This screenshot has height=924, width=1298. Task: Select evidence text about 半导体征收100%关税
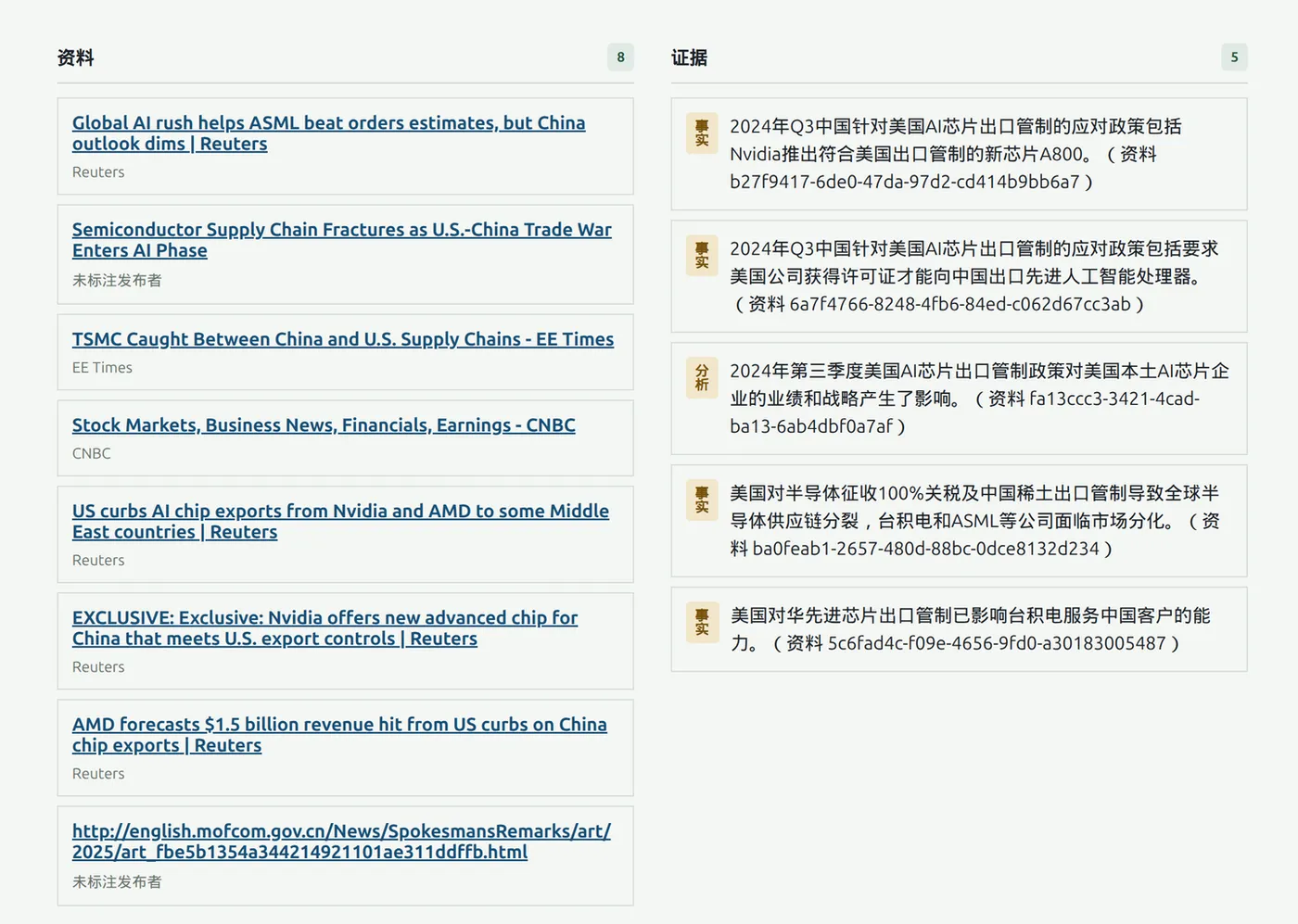(974, 521)
